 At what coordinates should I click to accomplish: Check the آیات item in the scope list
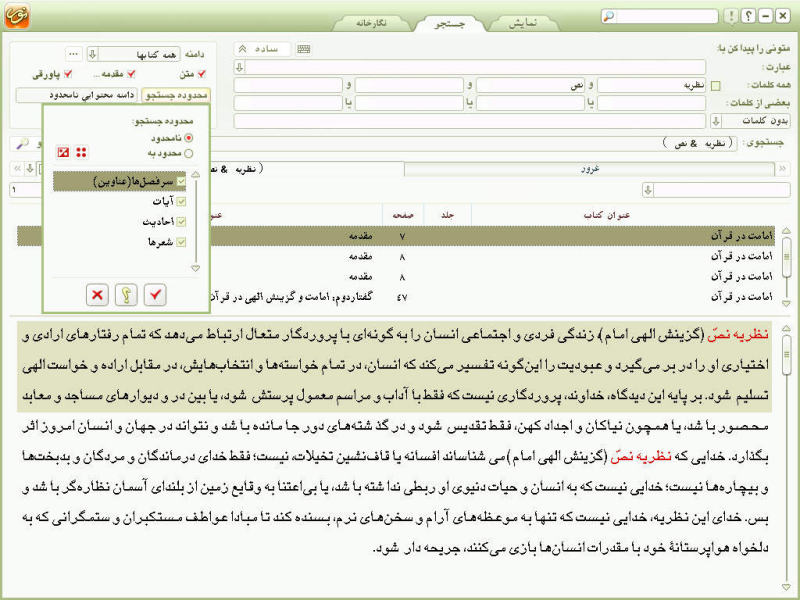tap(181, 202)
